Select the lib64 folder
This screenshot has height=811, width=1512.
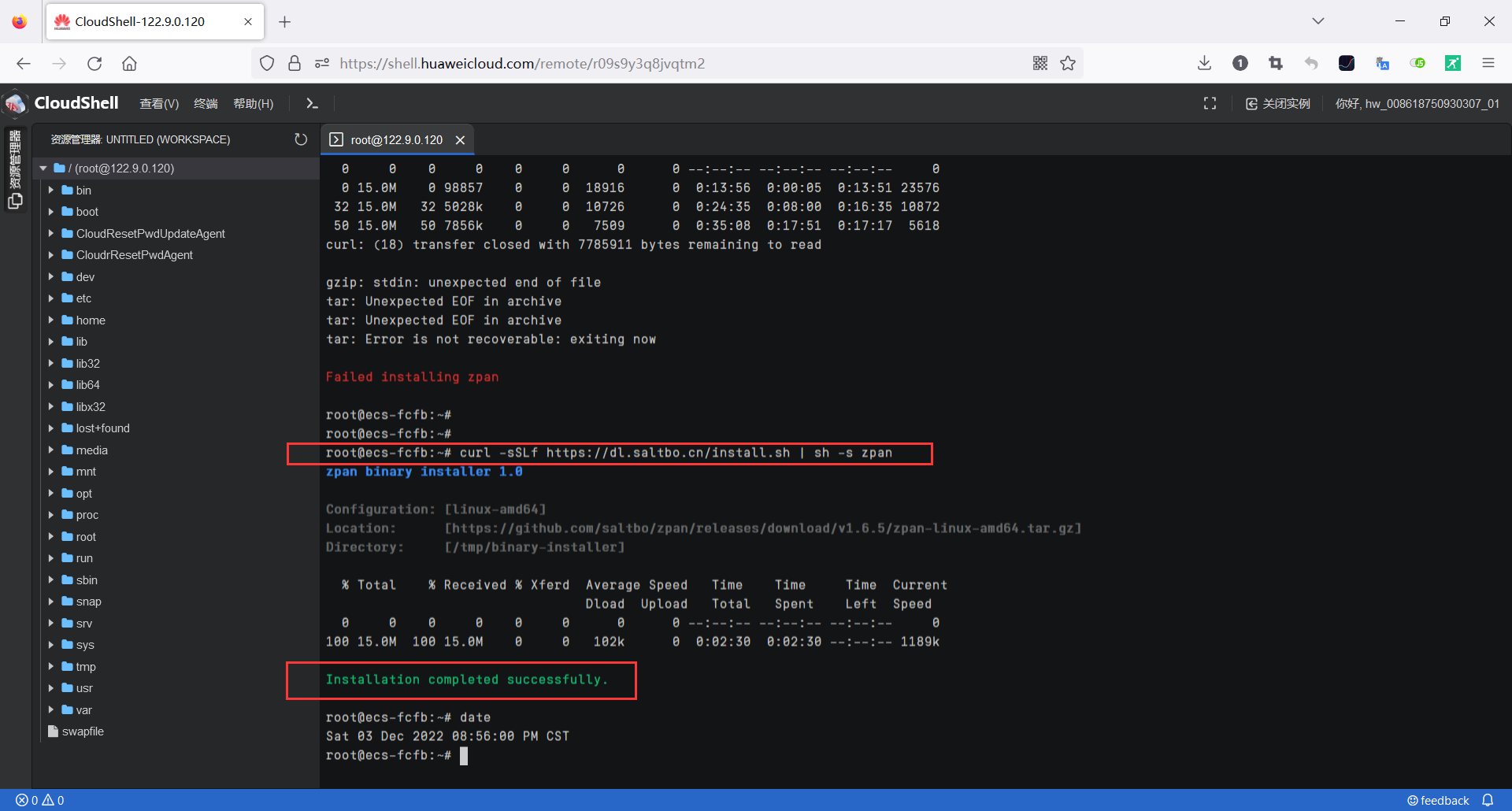click(87, 385)
